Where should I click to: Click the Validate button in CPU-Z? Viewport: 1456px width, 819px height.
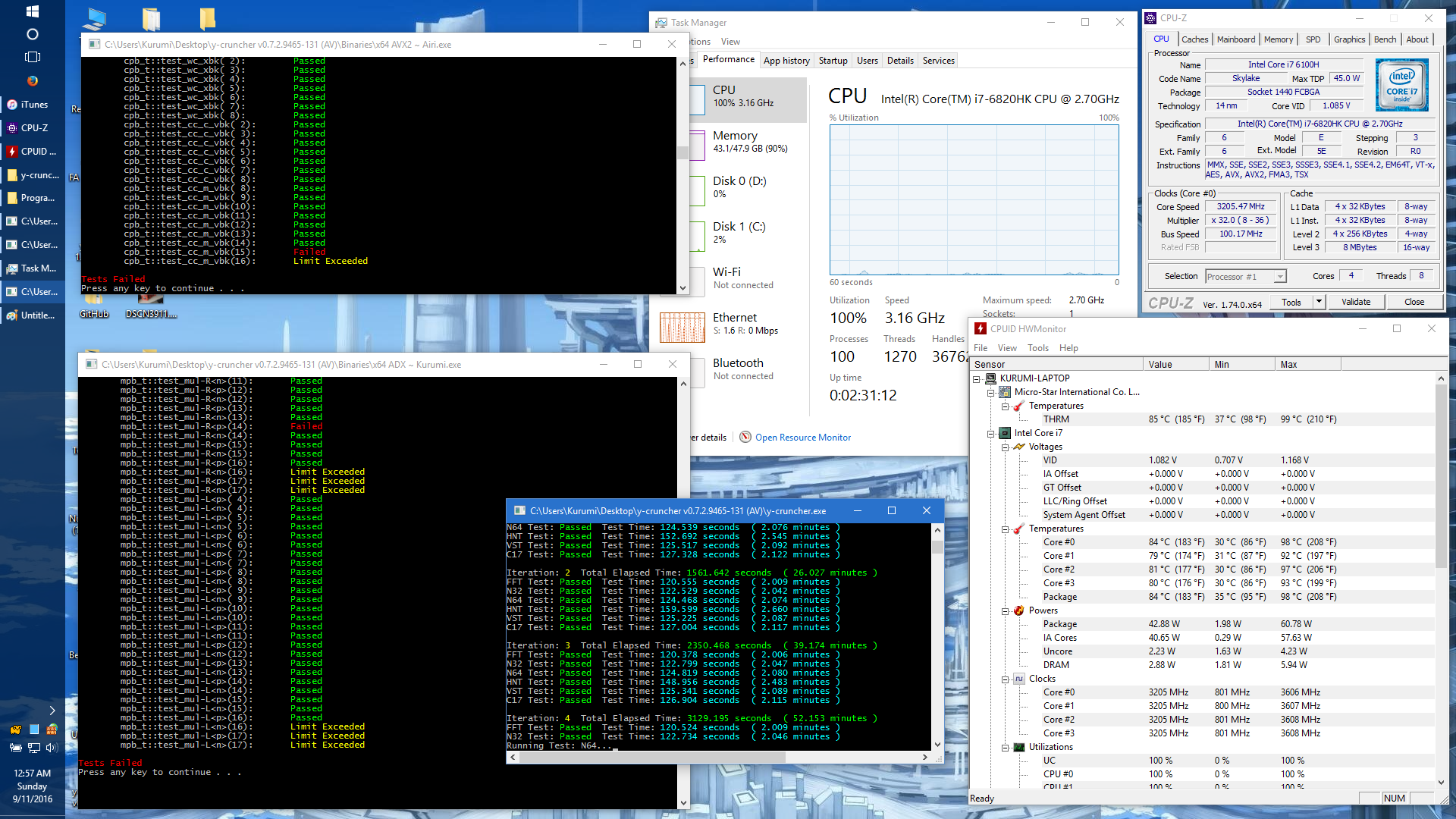[1355, 302]
